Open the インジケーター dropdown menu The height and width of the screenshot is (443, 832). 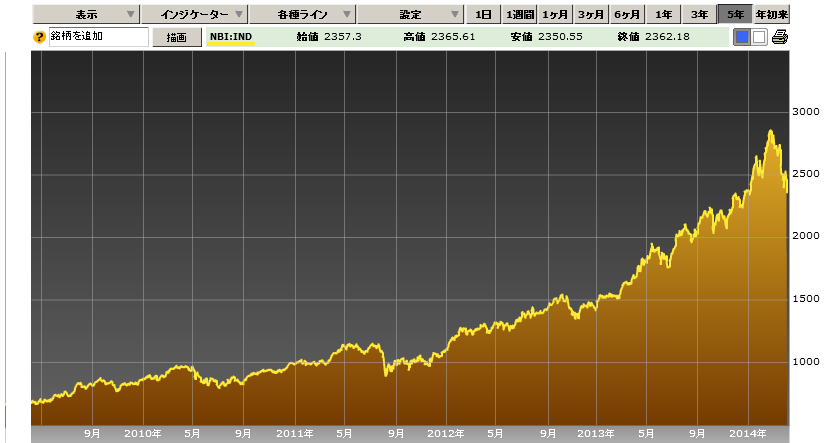(x=194, y=14)
